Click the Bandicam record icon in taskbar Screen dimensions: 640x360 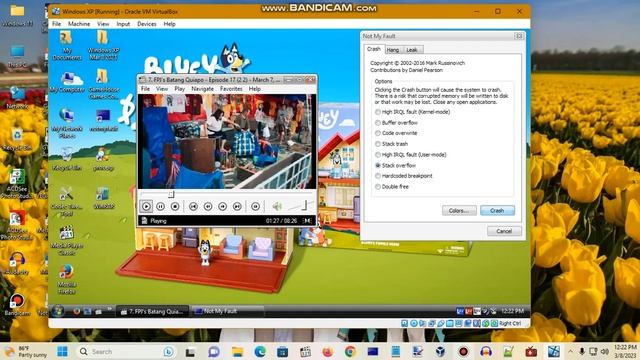point(463,351)
